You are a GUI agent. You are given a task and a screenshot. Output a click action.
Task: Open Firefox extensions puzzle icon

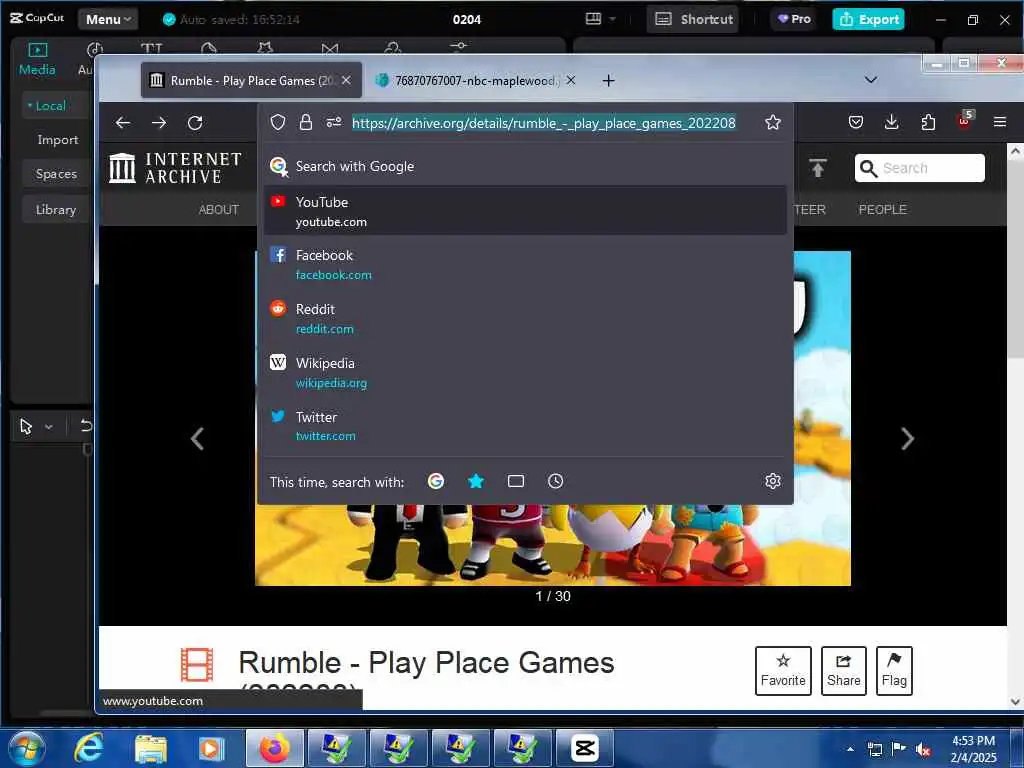(928, 122)
